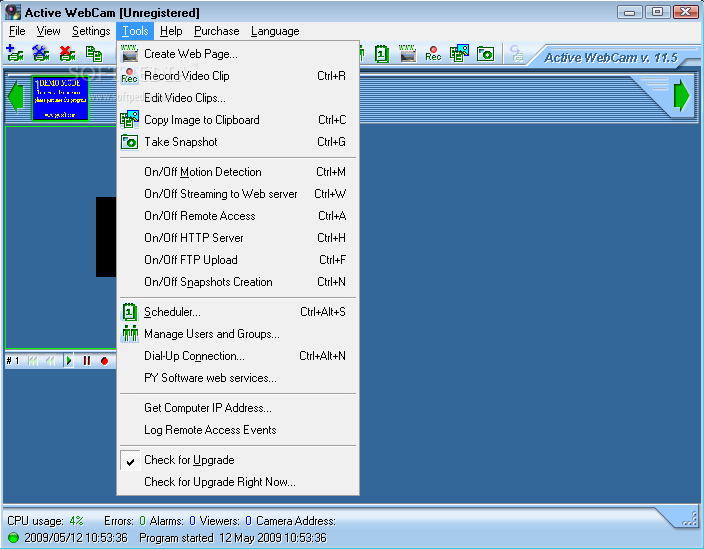Click the CPU usage 4% readout
This screenshot has width=704, height=549.
pos(45,521)
